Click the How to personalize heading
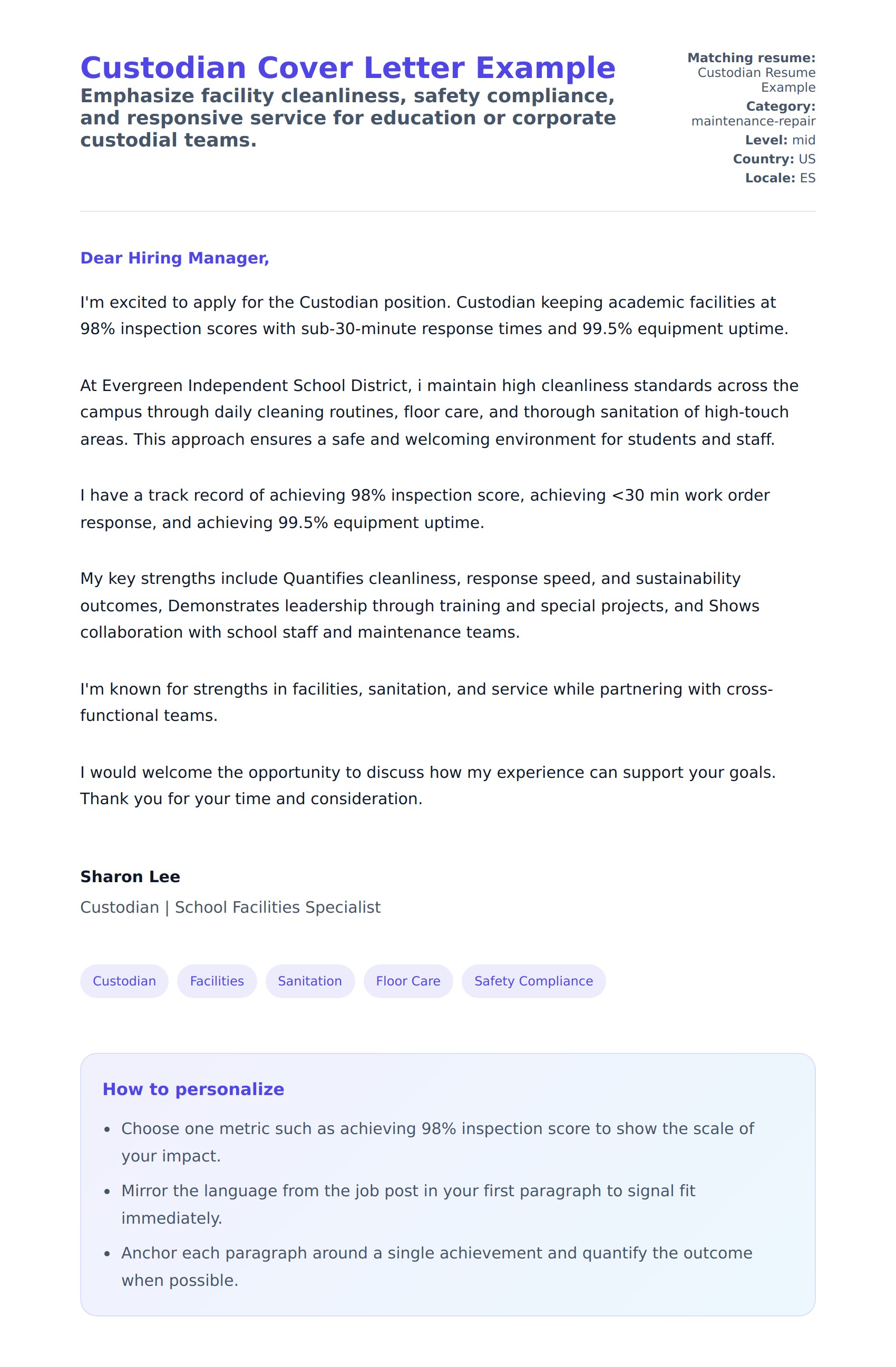 (193, 1089)
